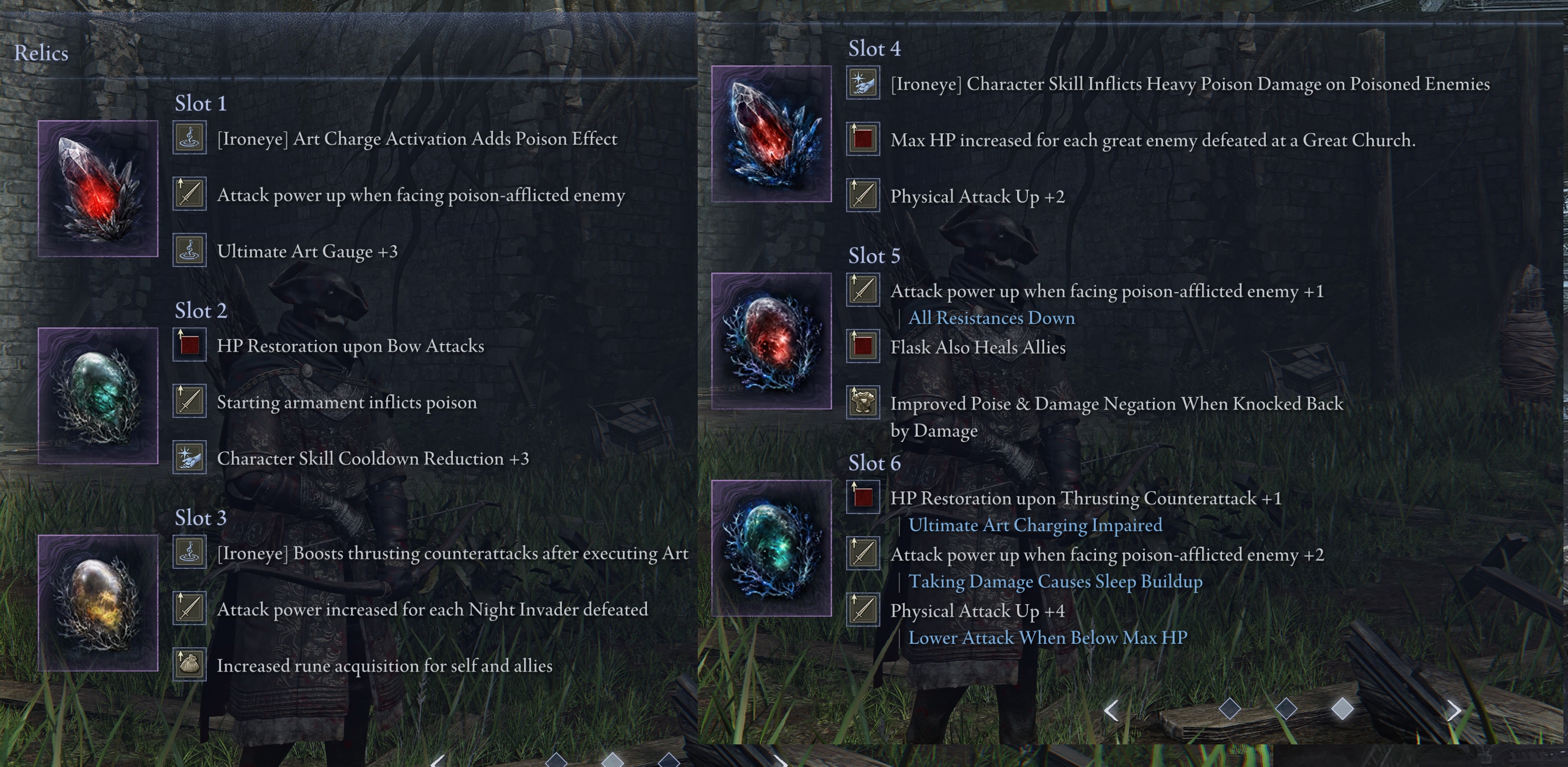Click the Character Skill Cooldown Reduction icon
Screen dimensions: 1568x767
click(189, 457)
